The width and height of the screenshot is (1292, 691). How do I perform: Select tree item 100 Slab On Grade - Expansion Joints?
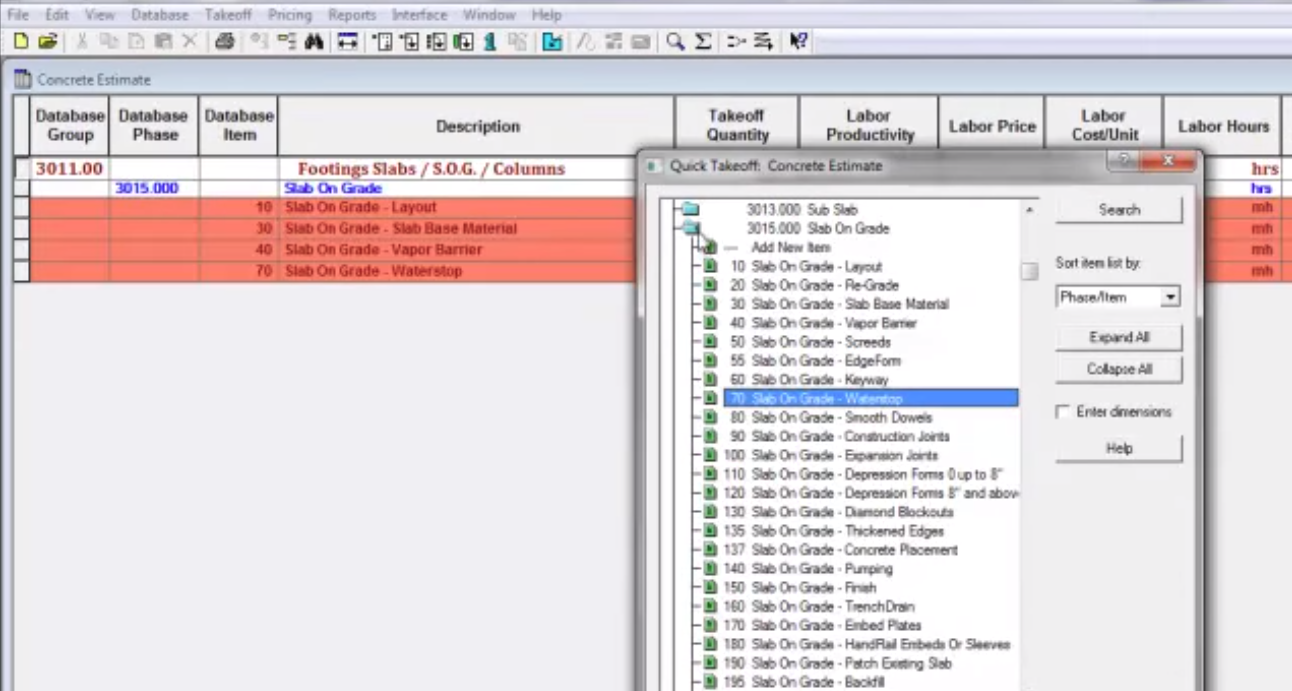(x=830, y=456)
